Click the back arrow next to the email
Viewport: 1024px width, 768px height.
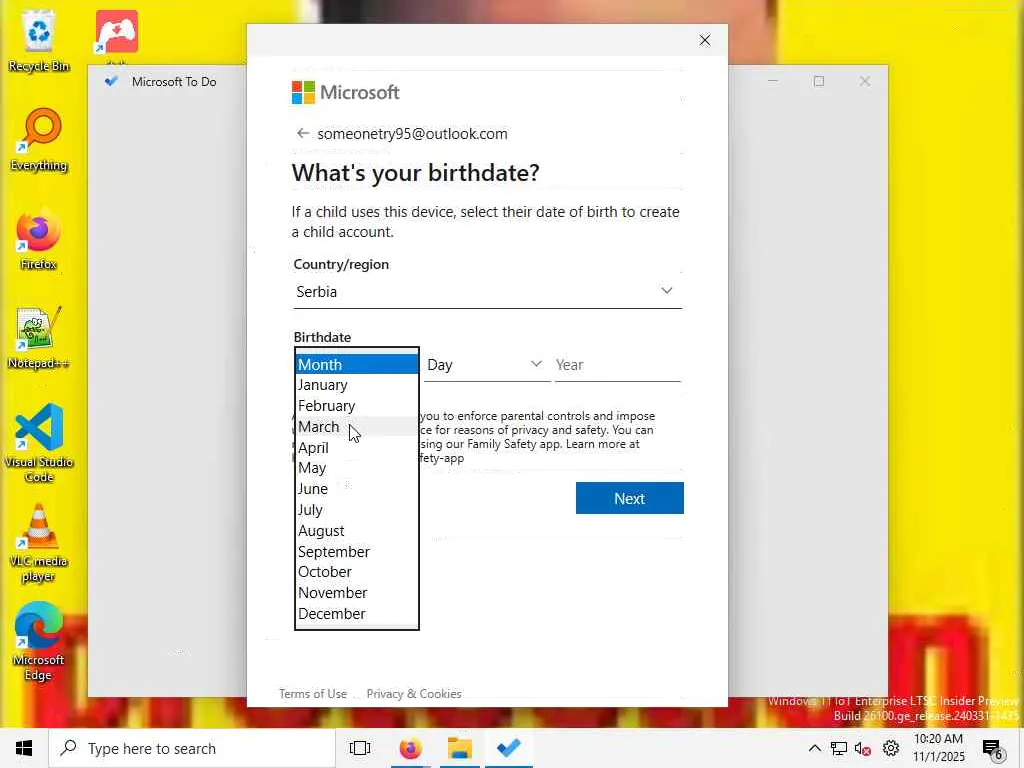coord(302,133)
